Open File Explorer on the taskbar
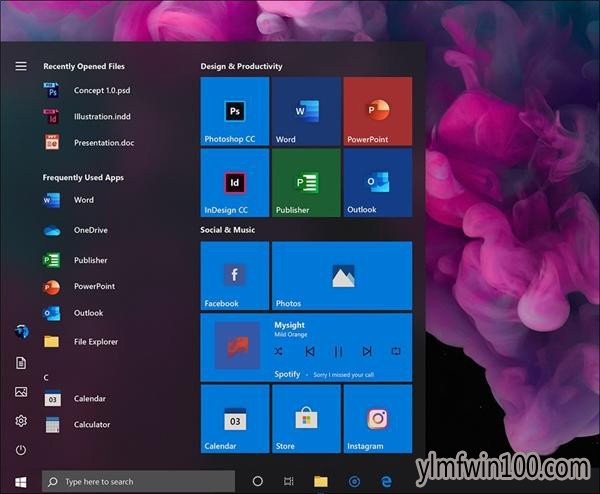 click(321, 481)
